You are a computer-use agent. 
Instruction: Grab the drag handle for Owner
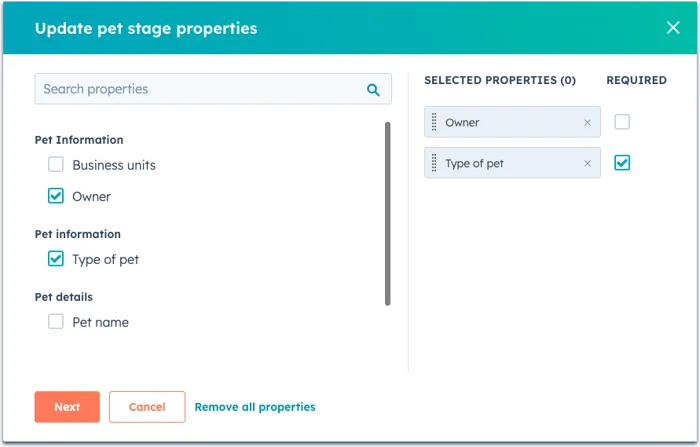[x=434, y=122]
